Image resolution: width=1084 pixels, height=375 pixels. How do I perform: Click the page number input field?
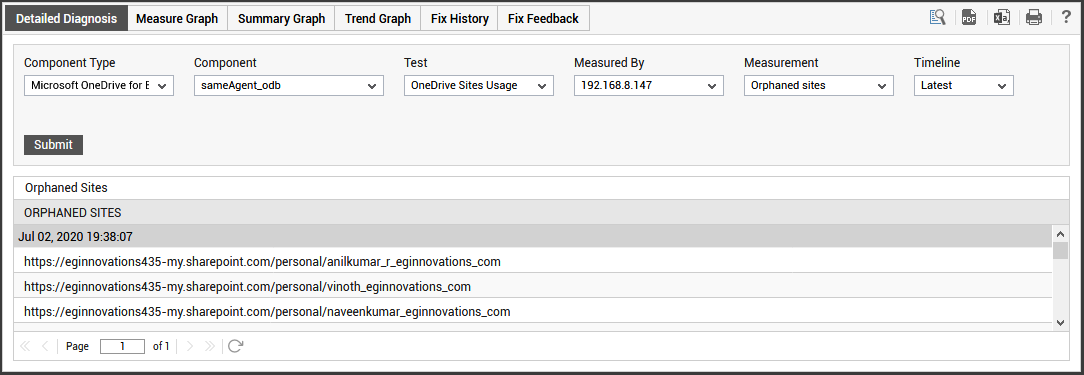tap(122, 346)
